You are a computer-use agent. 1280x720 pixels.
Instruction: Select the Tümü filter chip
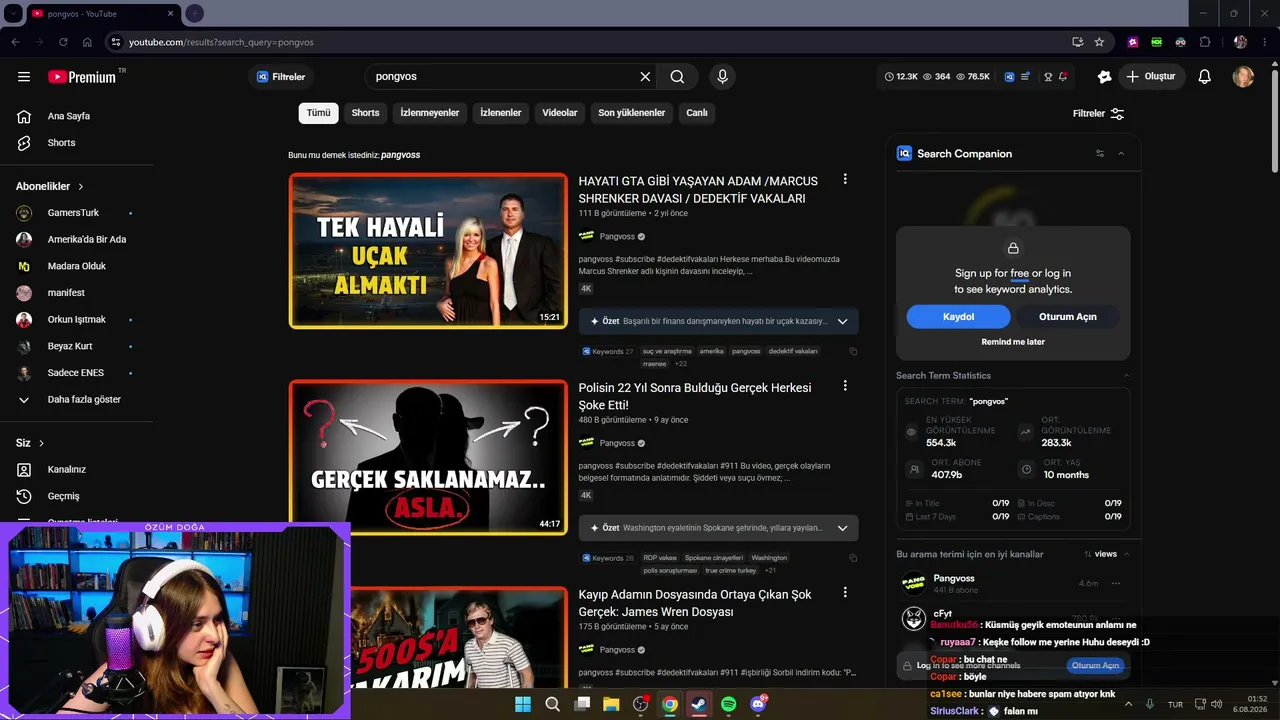point(318,113)
